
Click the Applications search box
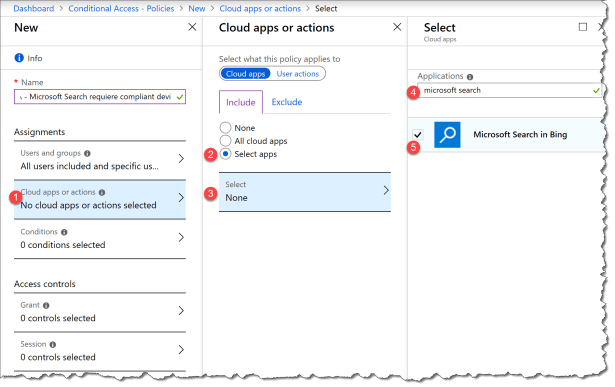coord(509,91)
